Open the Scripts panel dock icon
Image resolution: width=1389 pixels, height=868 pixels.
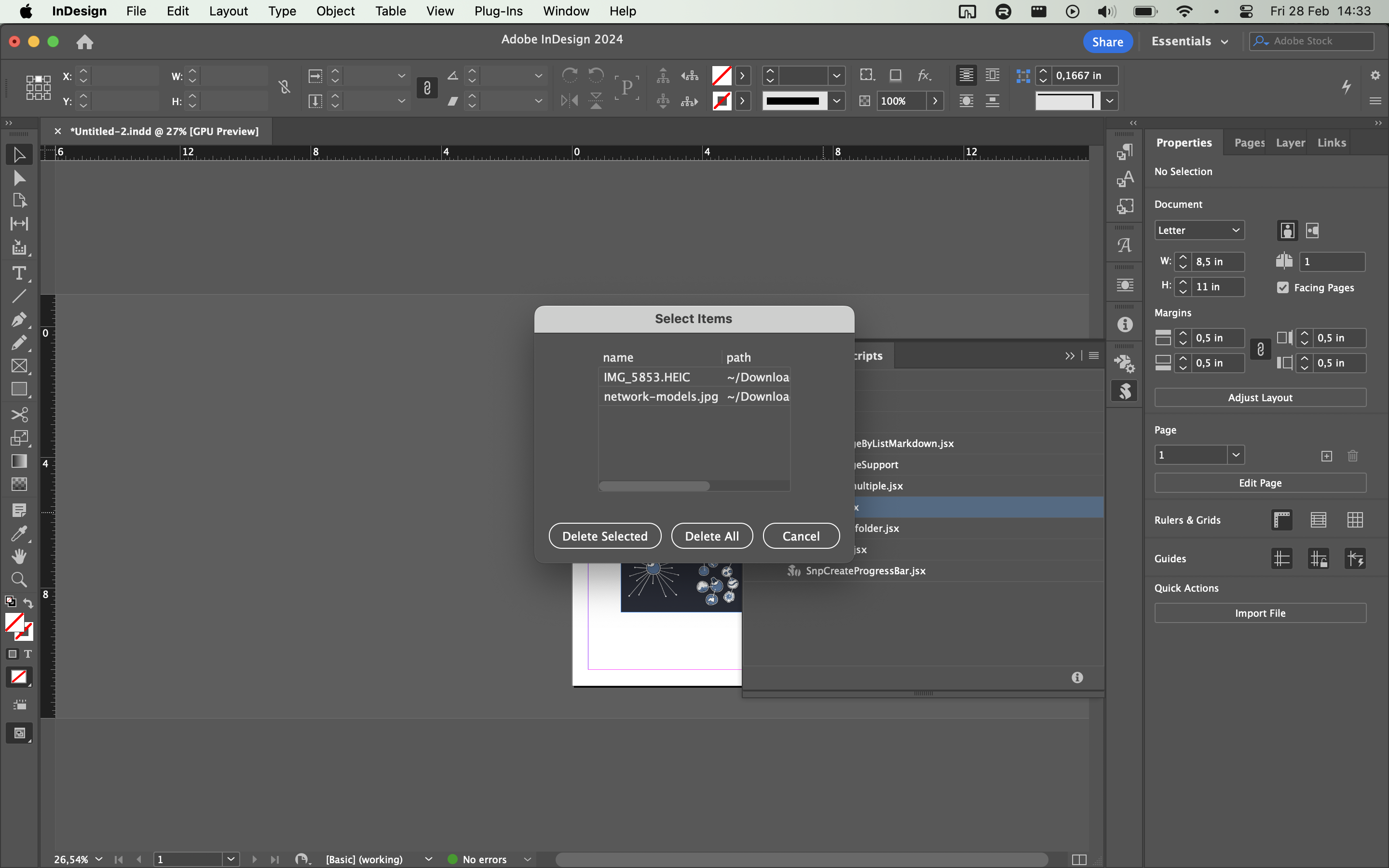coord(1125,391)
